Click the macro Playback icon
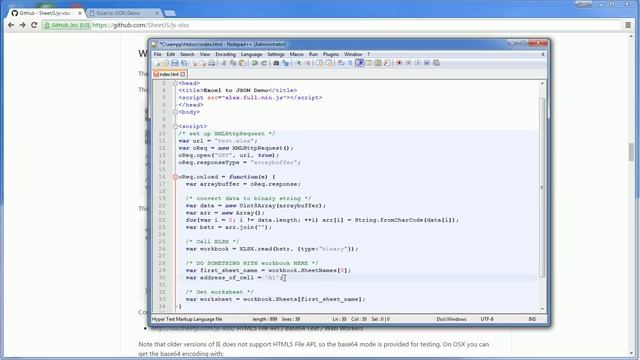Screen dimensions: 640x360 point(418,63)
